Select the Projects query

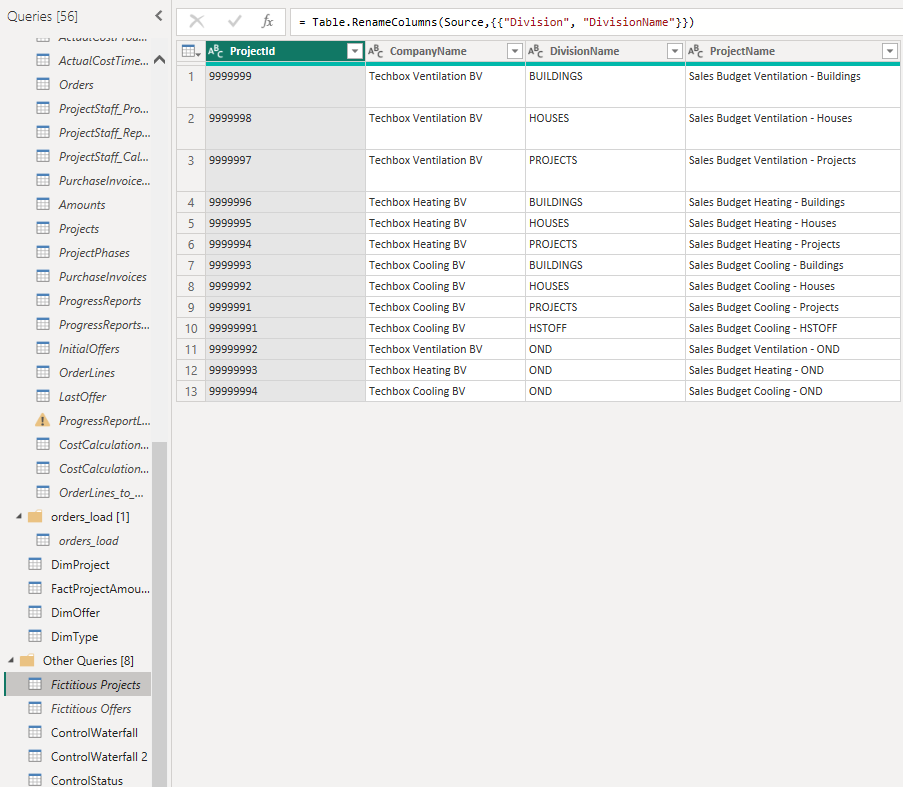coord(79,229)
